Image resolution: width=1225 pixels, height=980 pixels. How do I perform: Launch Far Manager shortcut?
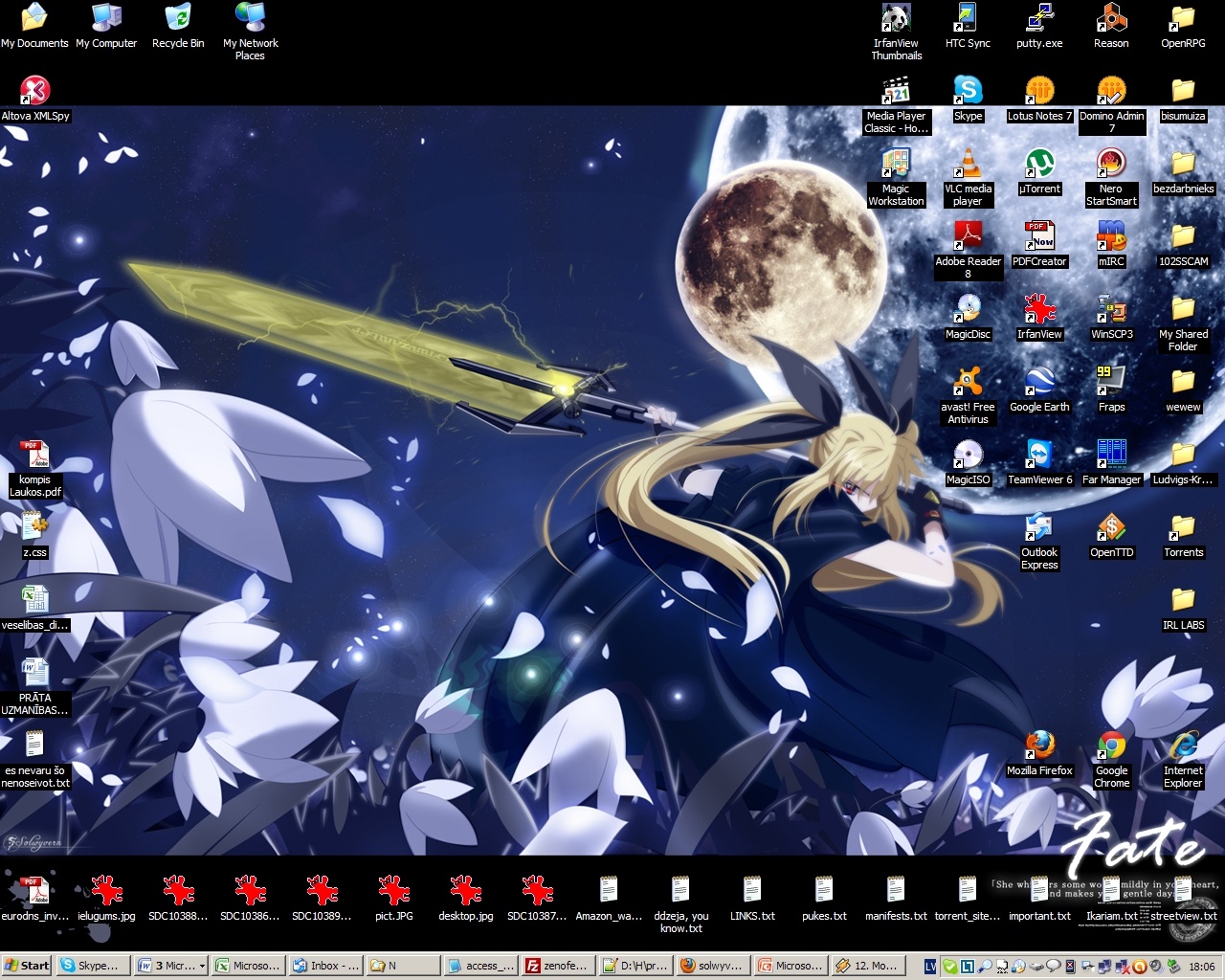point(1111,462)
